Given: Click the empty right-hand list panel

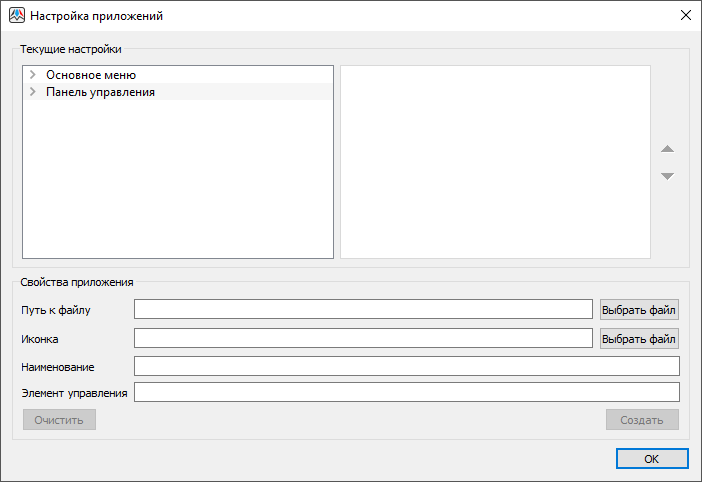Looking at the screenshot, I should pos(495,162).
